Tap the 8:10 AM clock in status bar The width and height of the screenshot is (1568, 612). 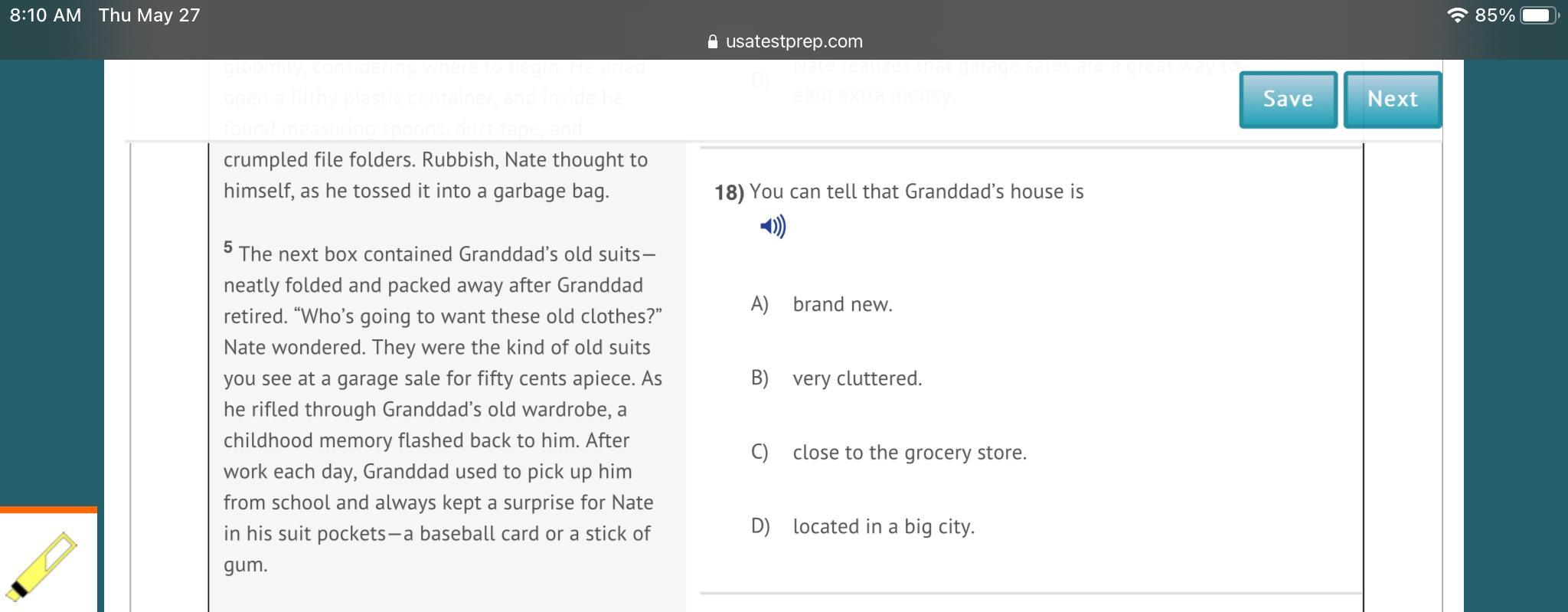[46, 15]
